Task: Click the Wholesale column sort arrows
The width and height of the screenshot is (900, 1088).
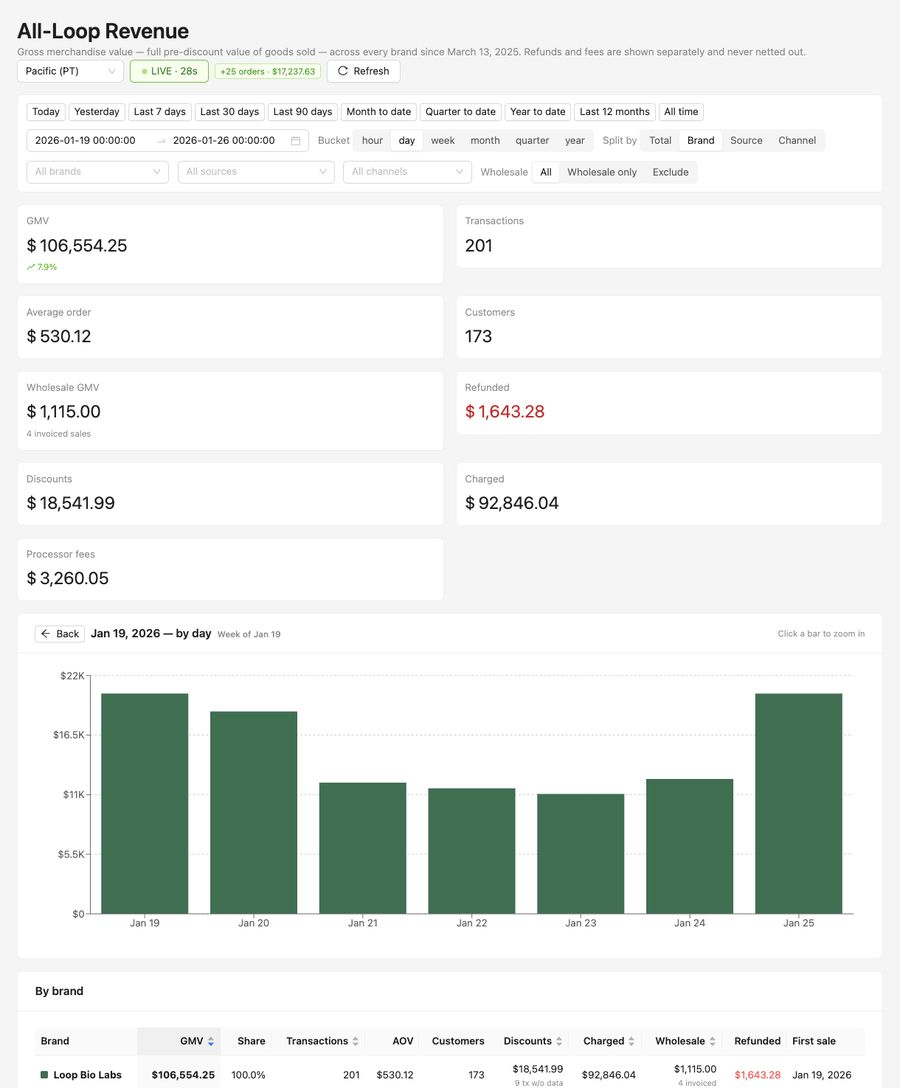Action: [x=713, y=1042]
